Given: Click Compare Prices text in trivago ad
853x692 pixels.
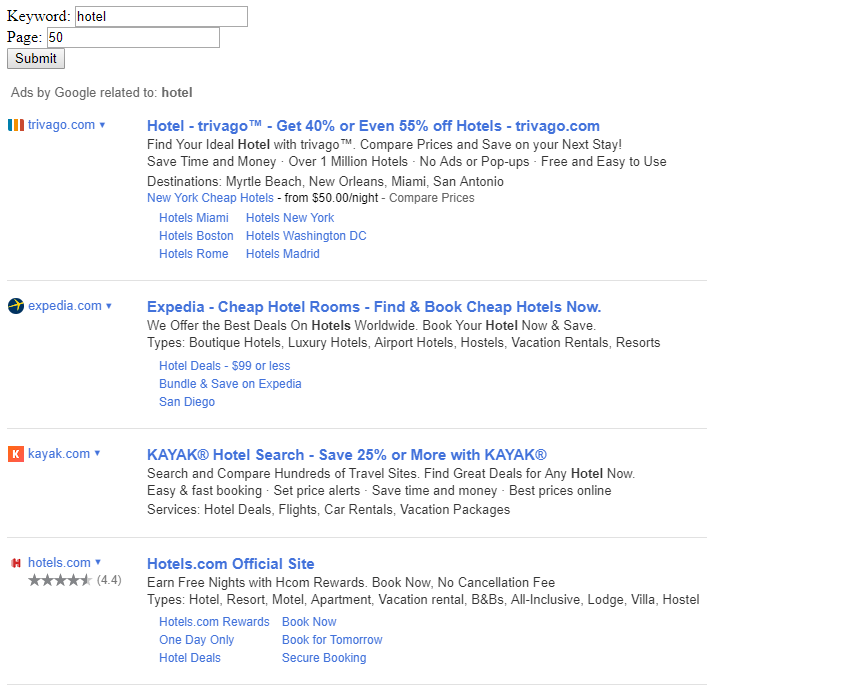Looking at the screenshot, I should point(432,198).
